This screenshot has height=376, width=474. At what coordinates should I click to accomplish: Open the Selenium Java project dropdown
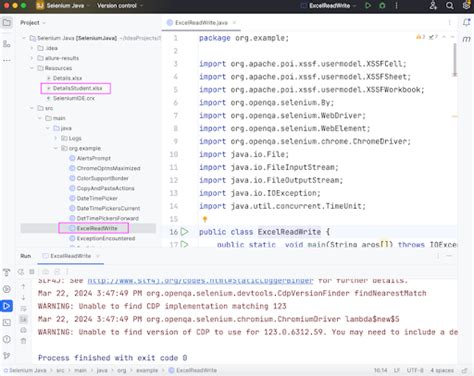(x=63, y=6)
